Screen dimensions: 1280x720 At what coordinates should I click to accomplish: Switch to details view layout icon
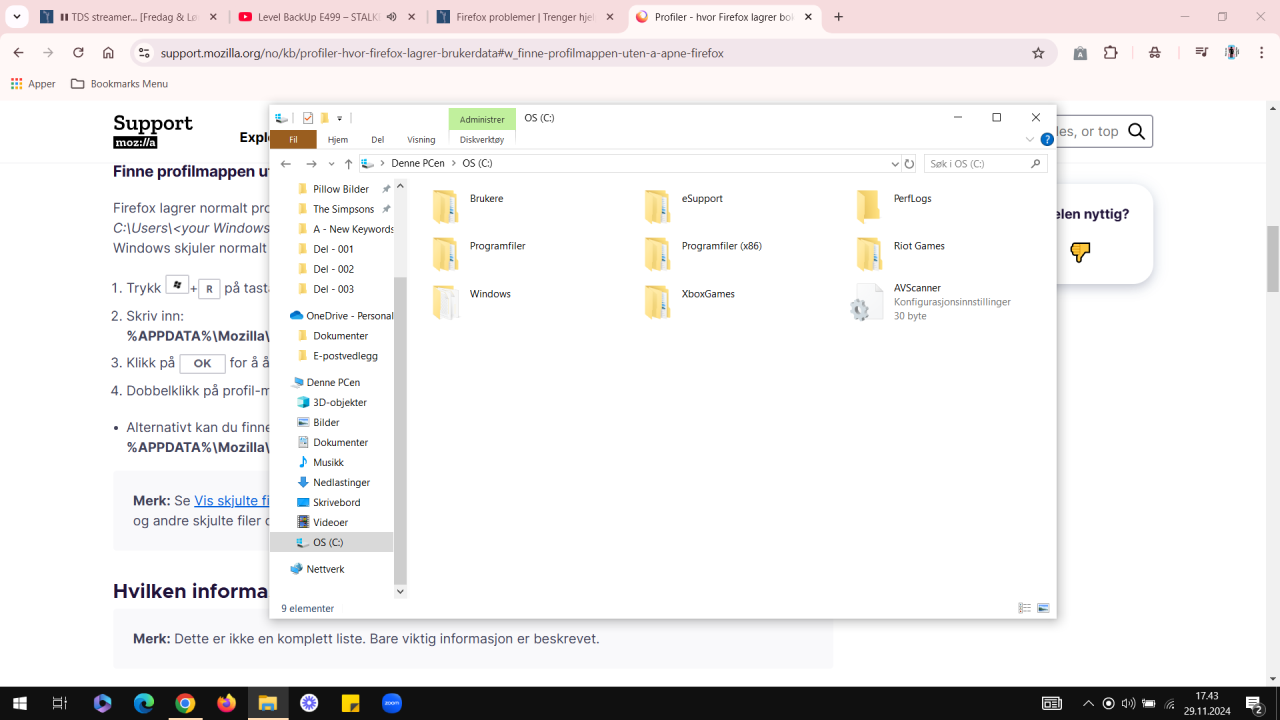pyautogui.click(x=1024, y=608)
